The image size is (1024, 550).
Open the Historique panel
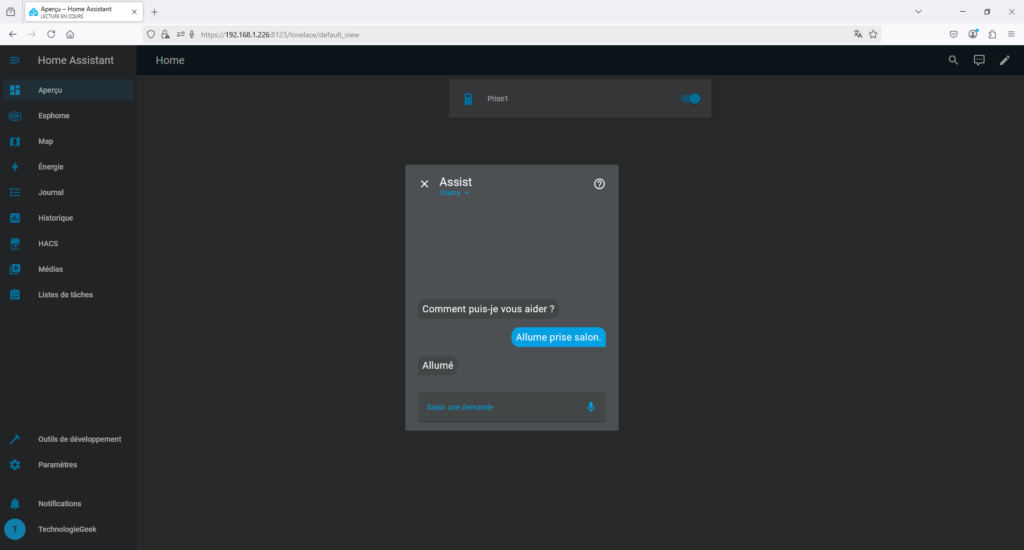(68, 218)
